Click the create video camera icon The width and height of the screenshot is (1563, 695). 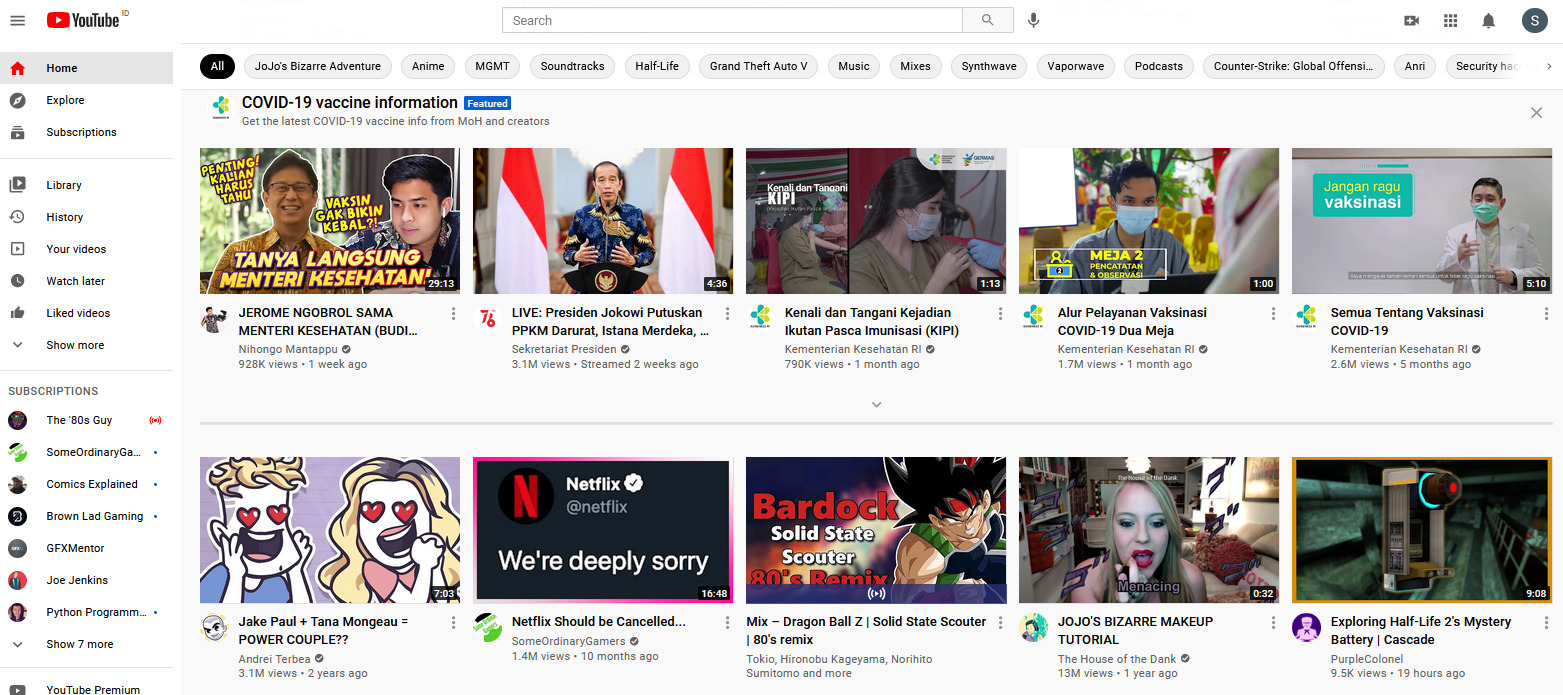1412,20
